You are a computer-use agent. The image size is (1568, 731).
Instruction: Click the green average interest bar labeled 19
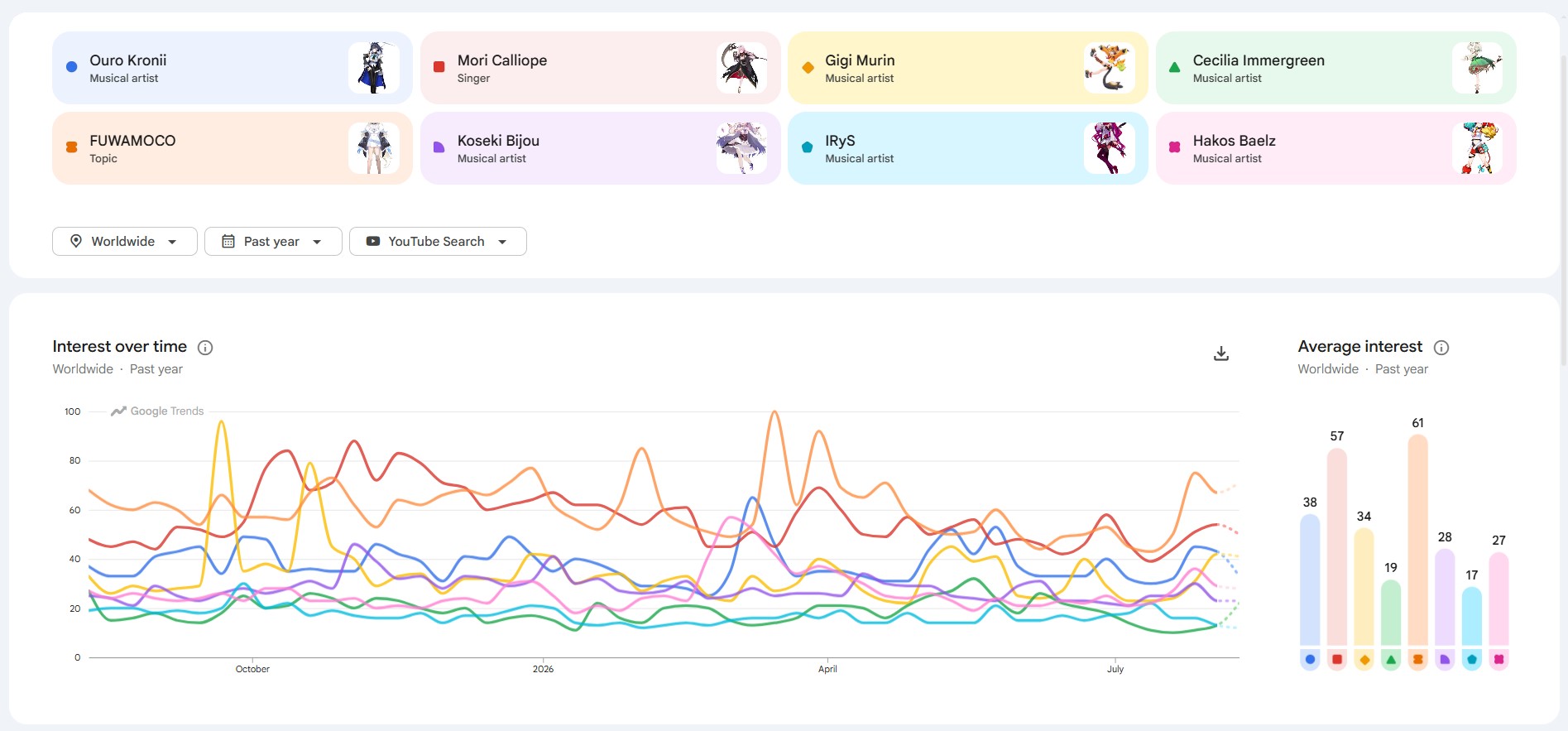tap(1391, 613)
